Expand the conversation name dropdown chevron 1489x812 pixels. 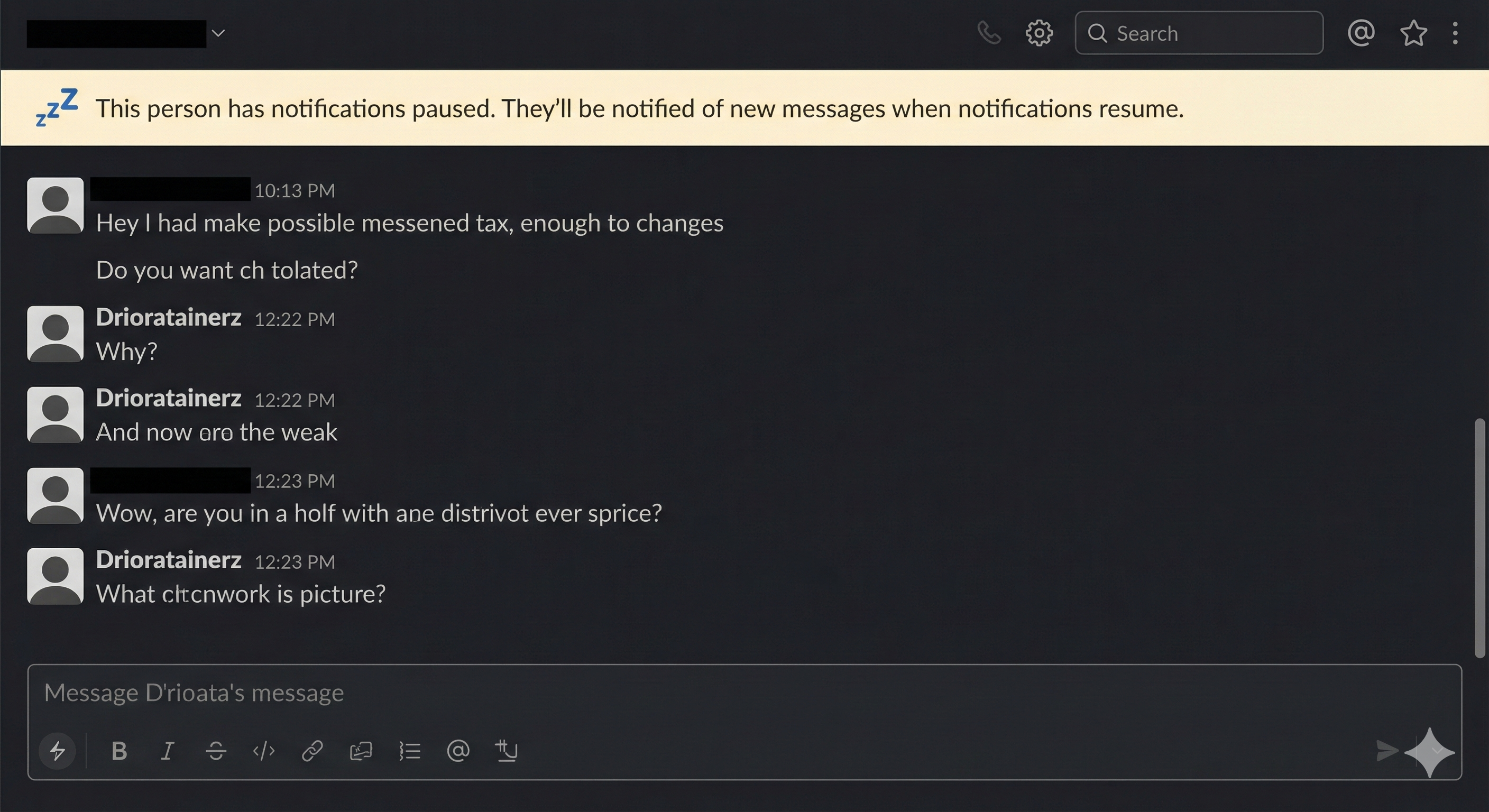tap(218, 33)
